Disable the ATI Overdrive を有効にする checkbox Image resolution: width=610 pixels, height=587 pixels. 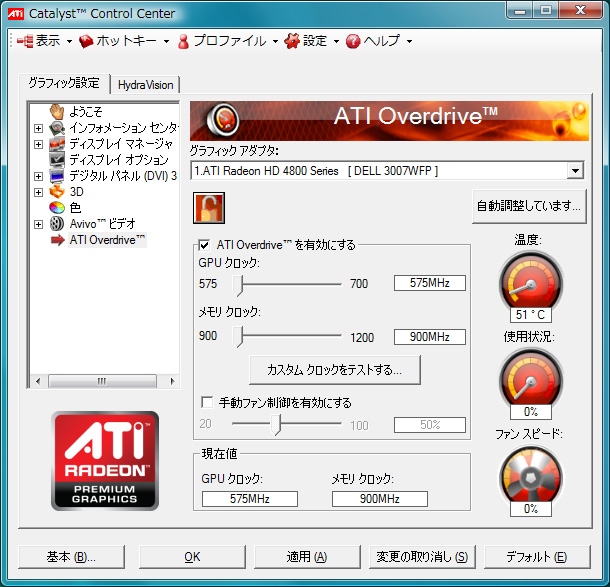click(x=204, y=245)
